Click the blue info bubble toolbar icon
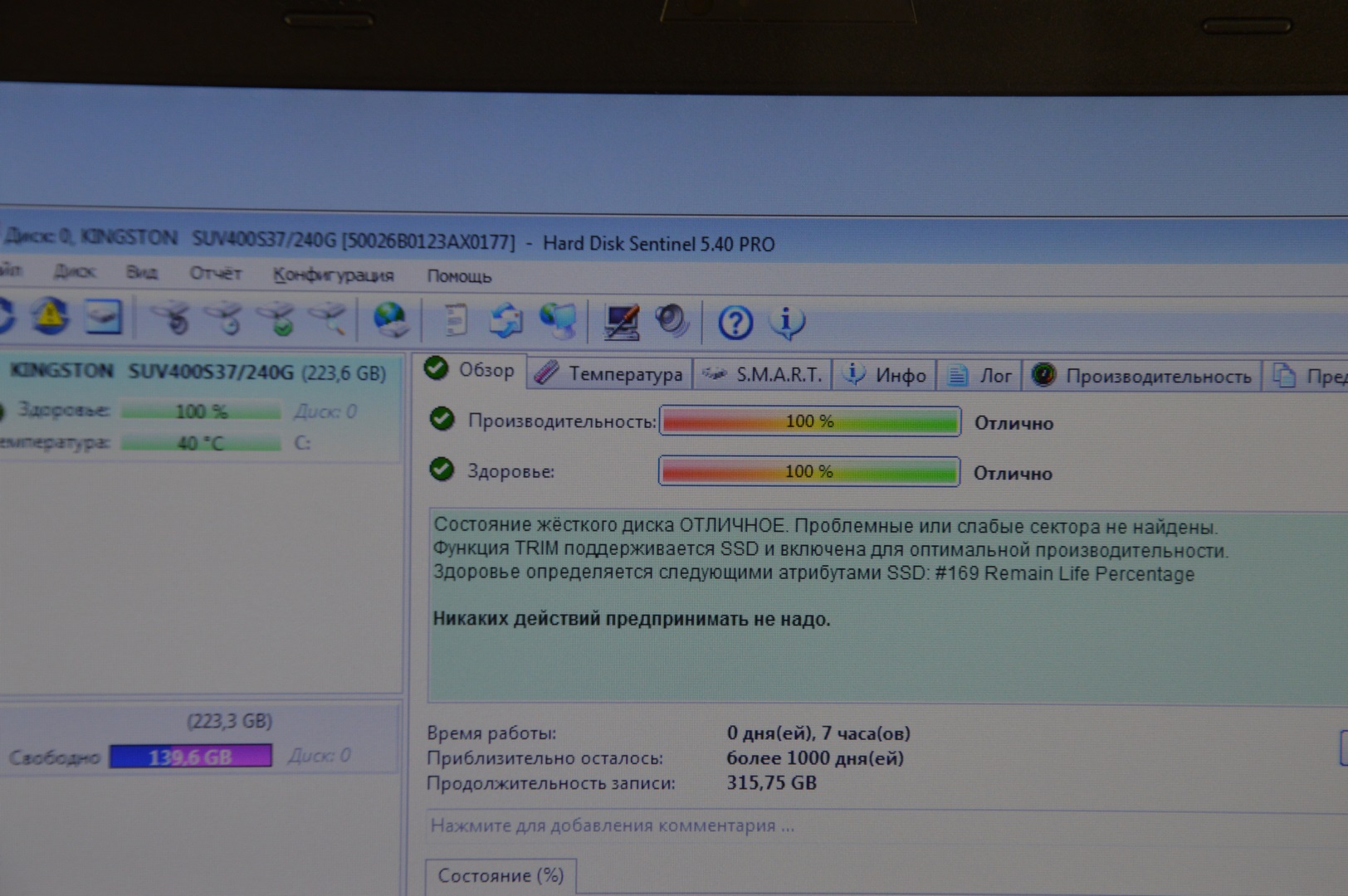This screenshot has width=1348, height=896. [x=786, y=323]
